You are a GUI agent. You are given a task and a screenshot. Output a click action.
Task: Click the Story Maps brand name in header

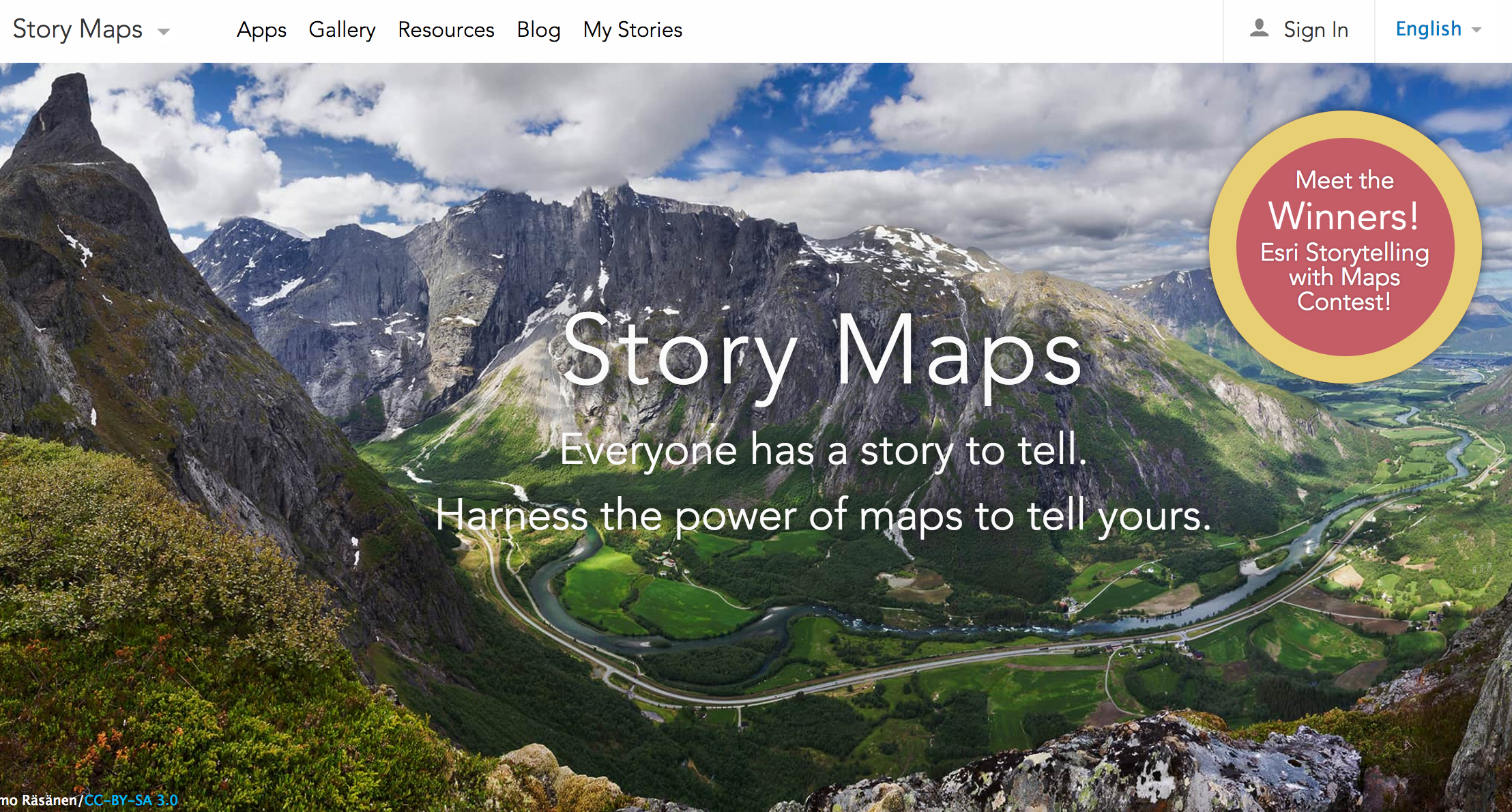78,29
